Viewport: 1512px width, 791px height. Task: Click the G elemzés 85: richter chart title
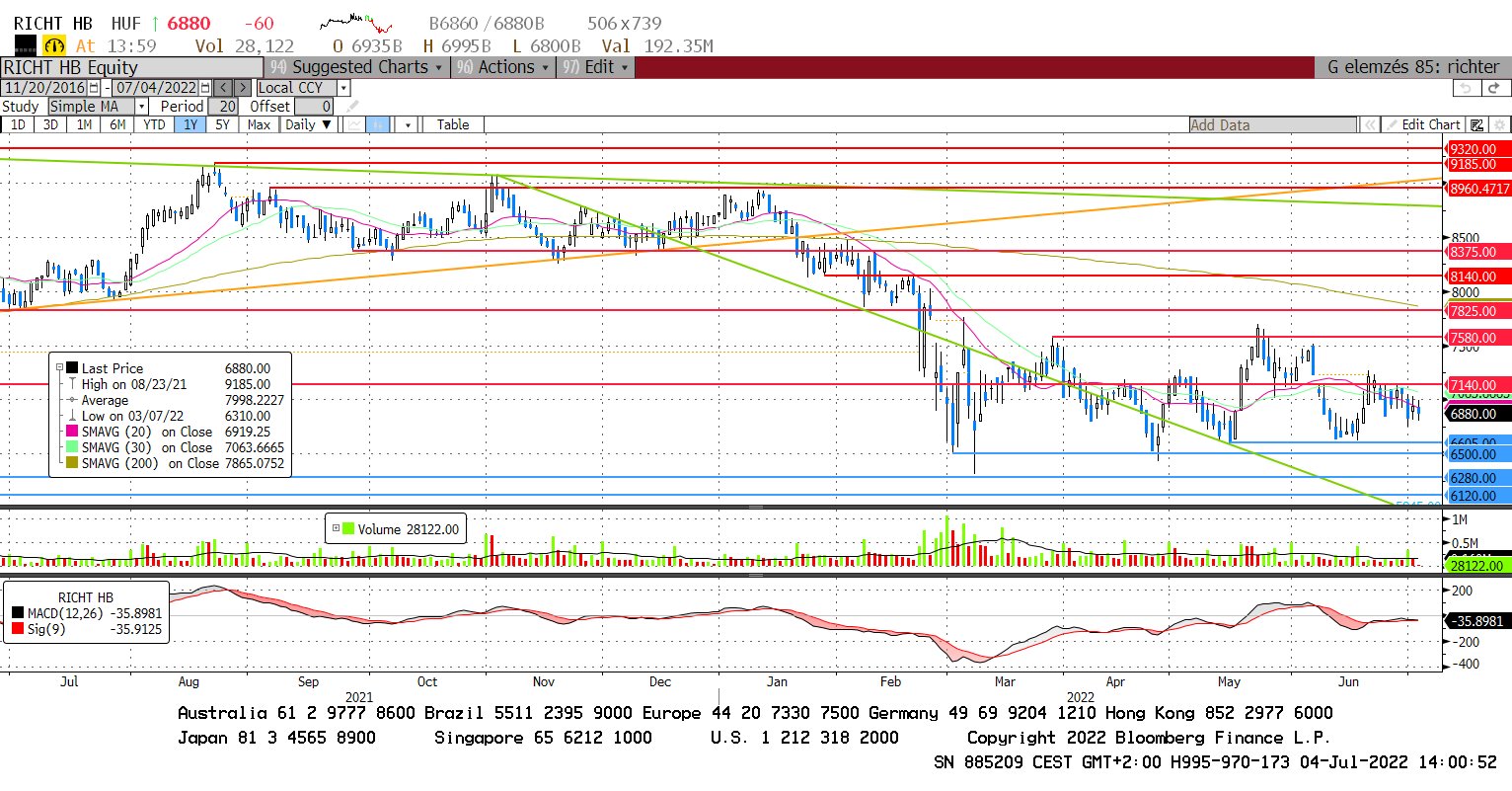(x=1413, y=67)
